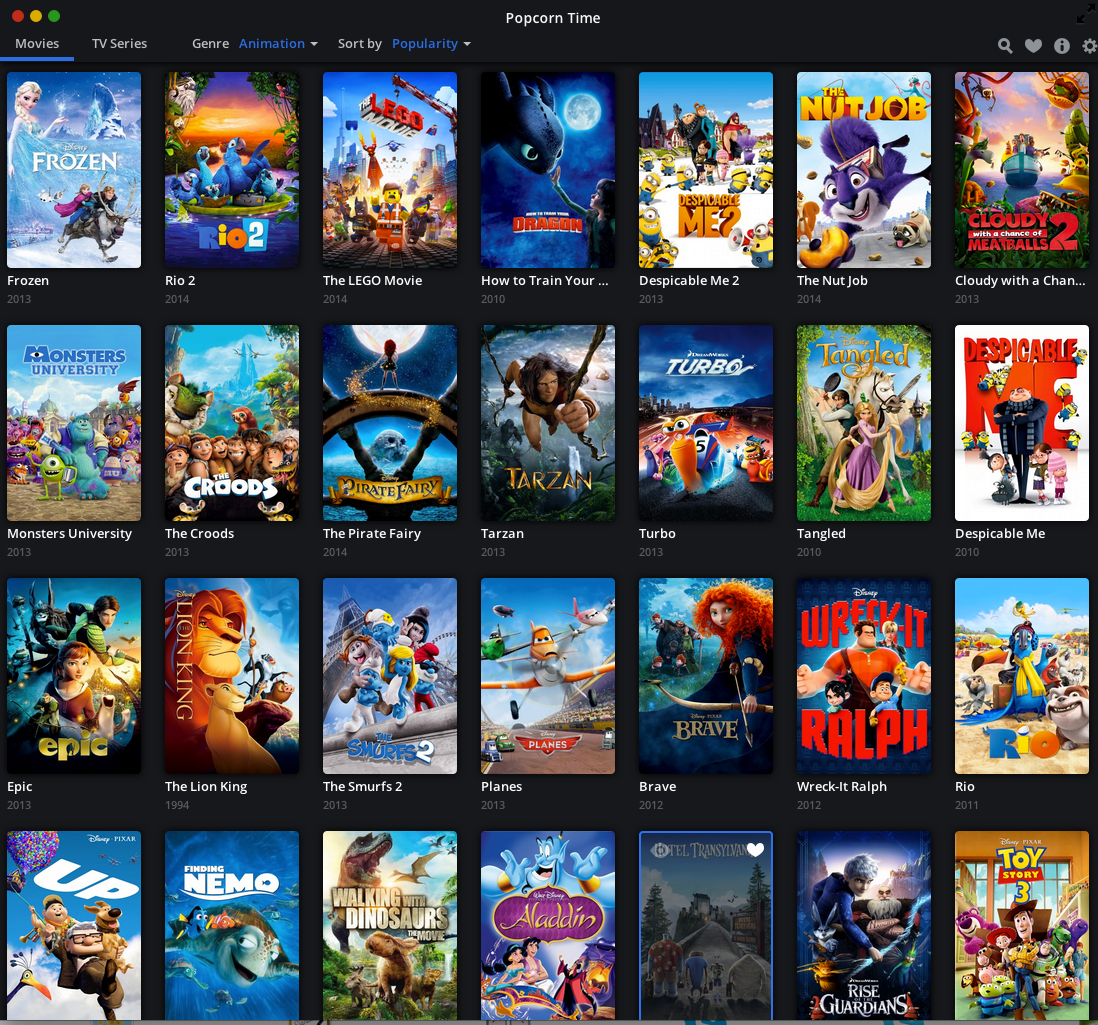
Task: Click the "Planes" title text
Action: tap(501, 787)
